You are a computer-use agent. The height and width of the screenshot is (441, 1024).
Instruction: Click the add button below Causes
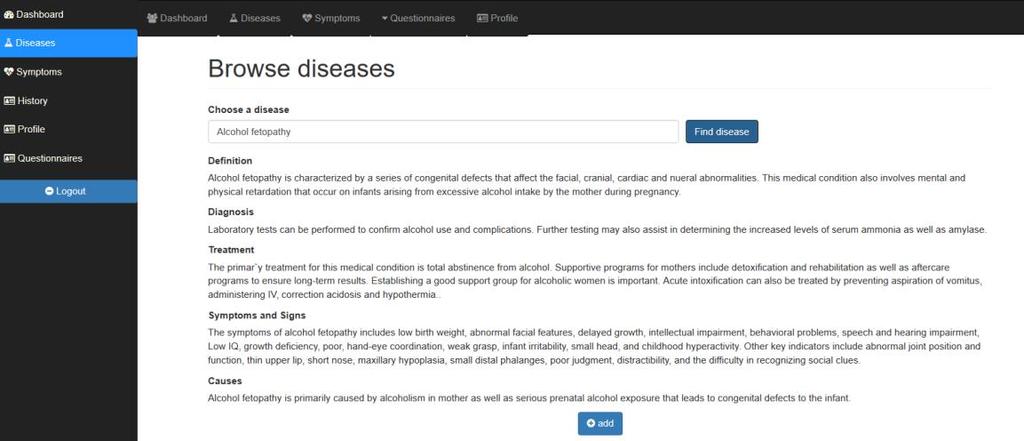[600, 423]
